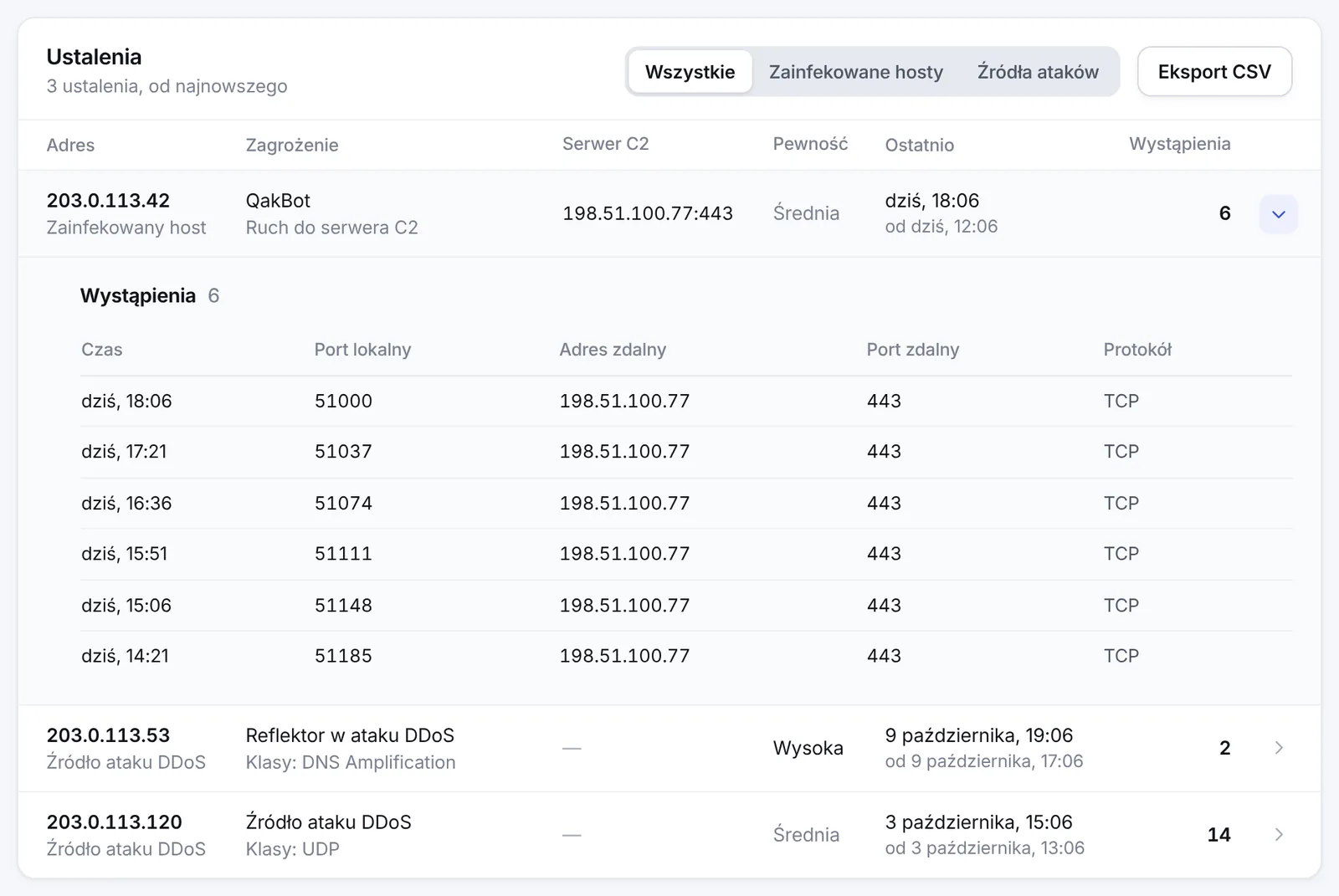Click the Zagrożenie column header

click(292, 145)
